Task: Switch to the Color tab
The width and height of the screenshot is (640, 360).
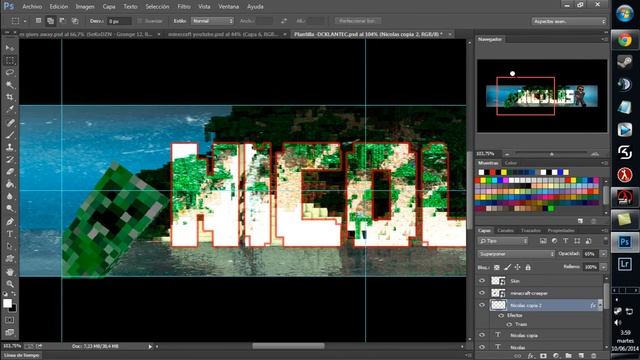Action: click(511, 163)
